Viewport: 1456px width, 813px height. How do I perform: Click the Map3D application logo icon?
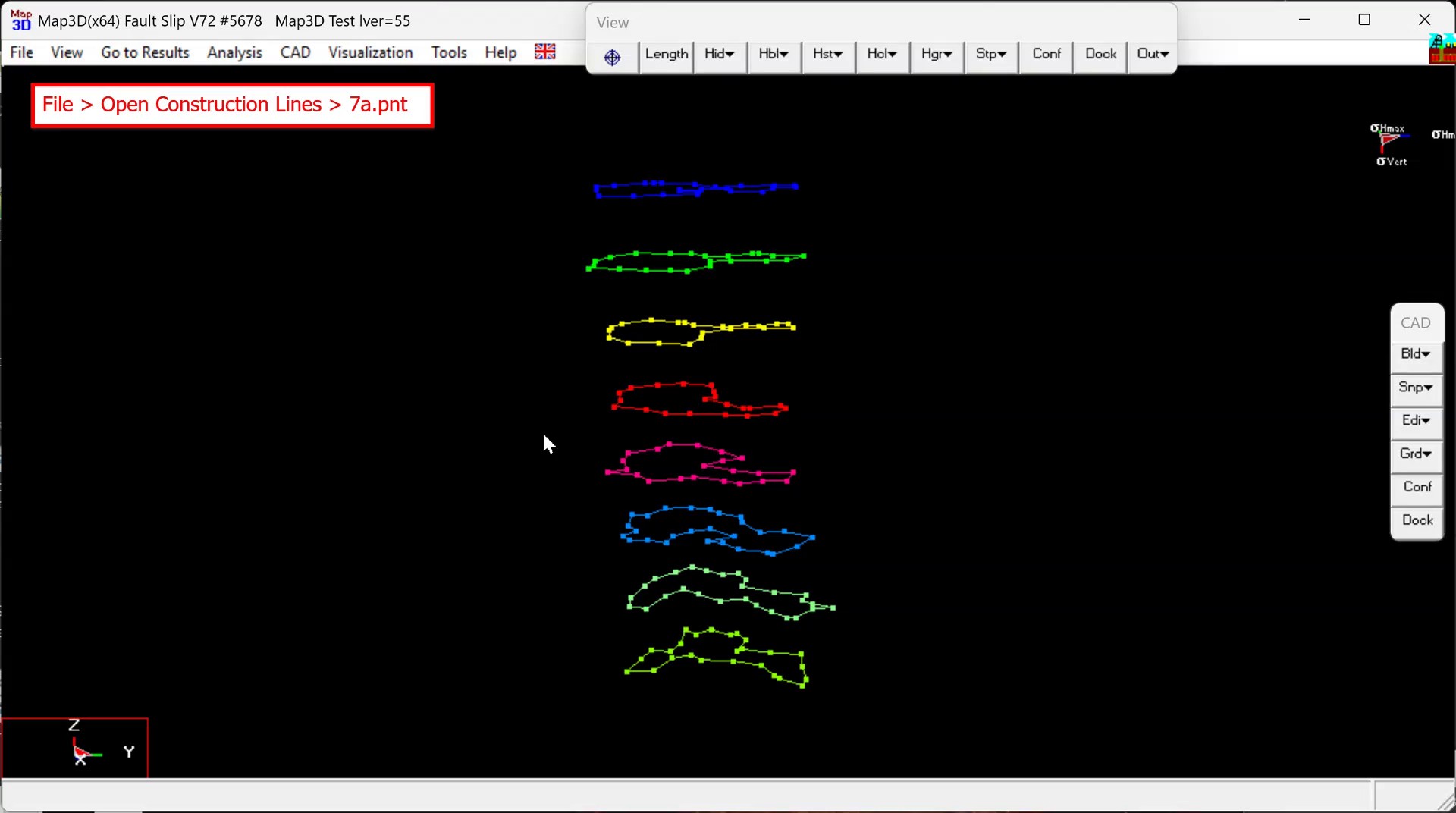[20, 20]
